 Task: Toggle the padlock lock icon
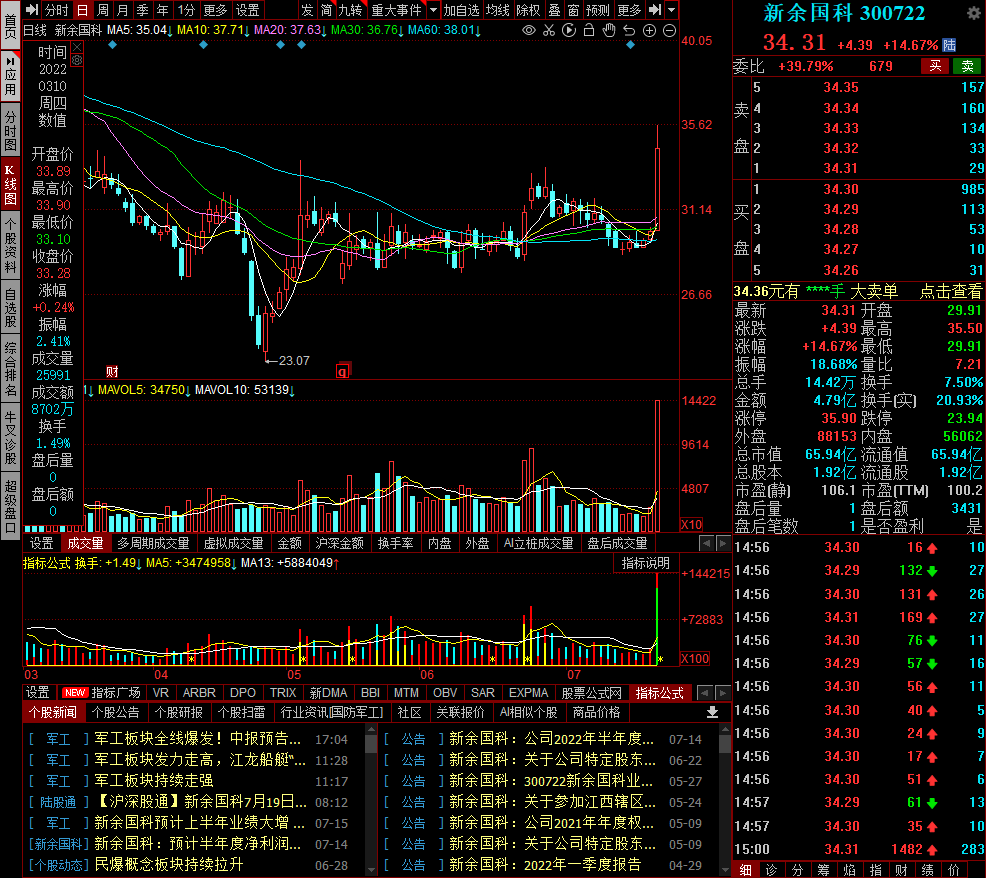coord(589,30)
